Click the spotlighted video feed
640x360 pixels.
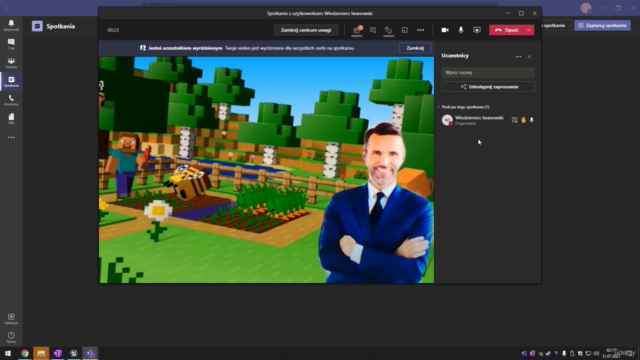point(266,169)
